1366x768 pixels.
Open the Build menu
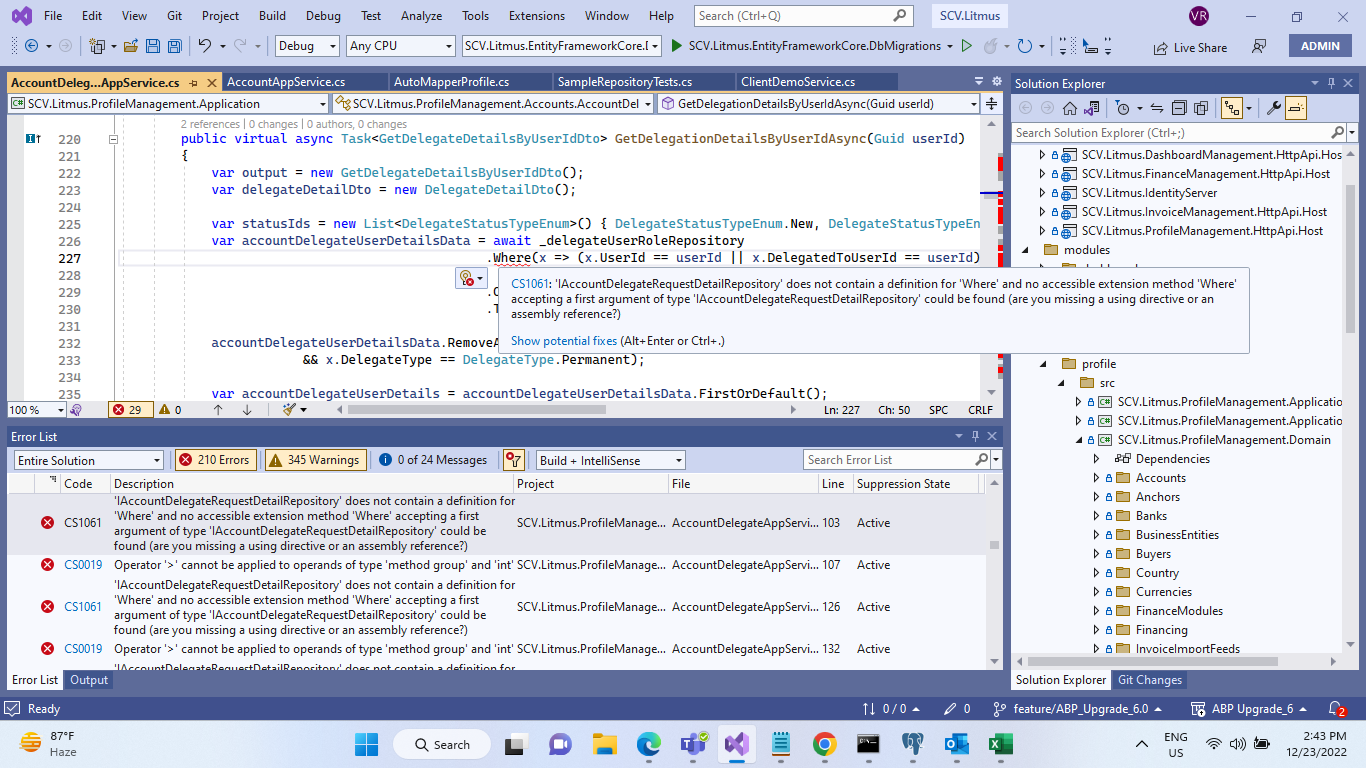coord(272,16)
